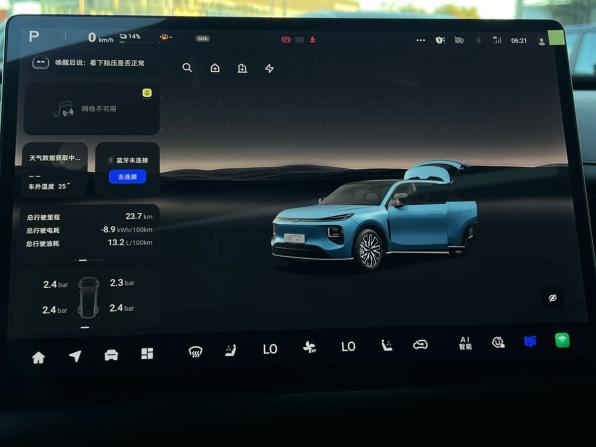The height and width of the screenshot is (447, 596).
Task: Toggle windshield defrost icon
Action: (195, 352)
